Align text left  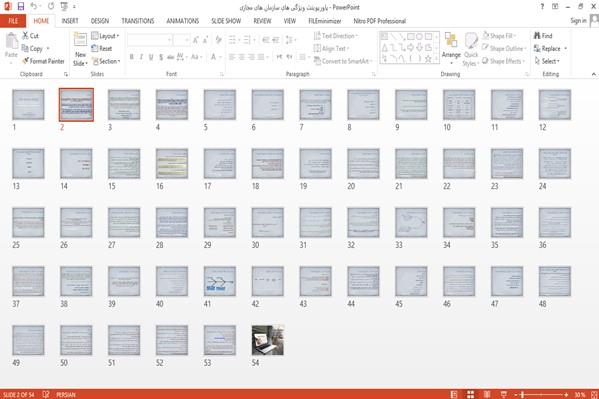coord(232,57)
